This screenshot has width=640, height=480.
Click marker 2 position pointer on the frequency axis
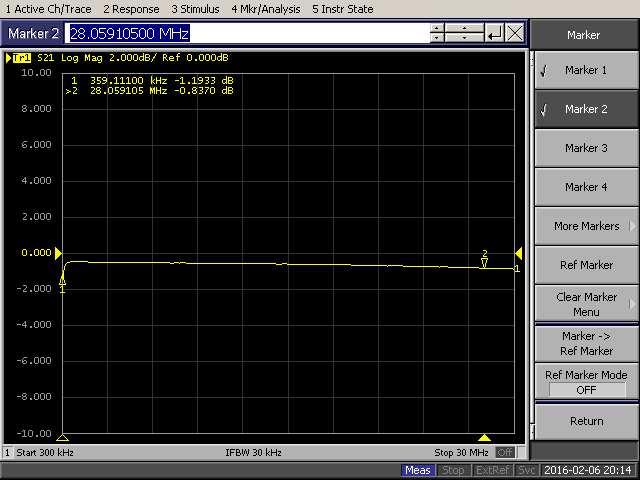point(484,438)
